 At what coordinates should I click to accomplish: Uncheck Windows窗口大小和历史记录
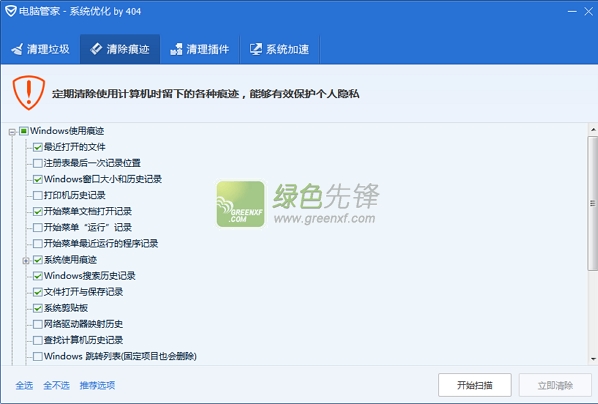(37, 179)
